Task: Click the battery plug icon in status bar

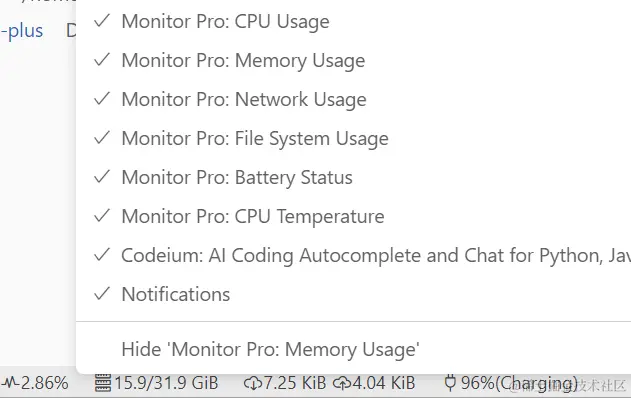Action: (x=450, y=383)
